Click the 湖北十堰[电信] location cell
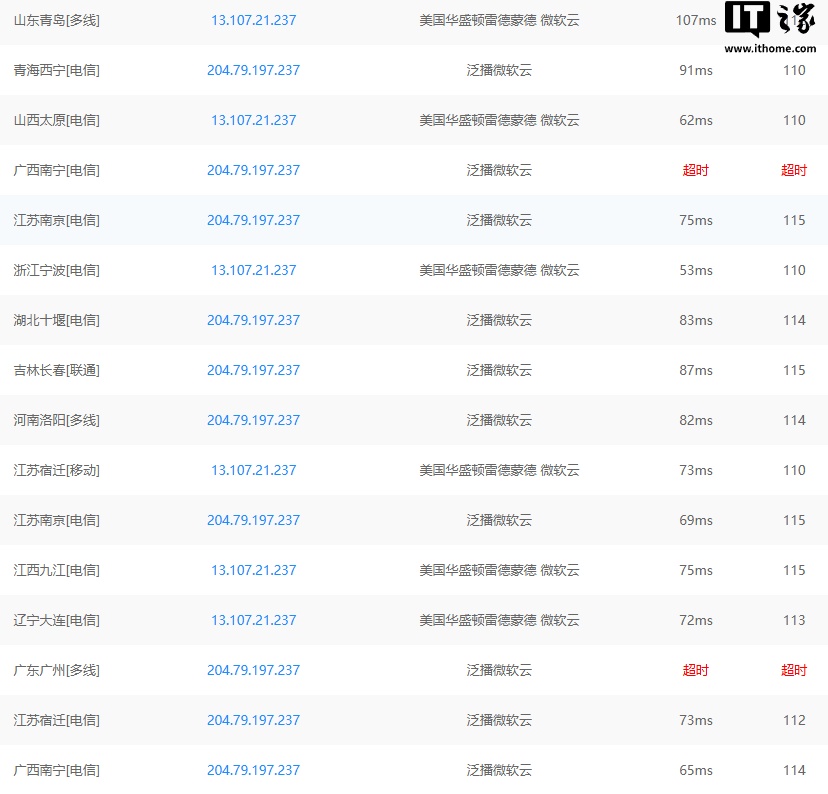 click(x=57, y=320)
